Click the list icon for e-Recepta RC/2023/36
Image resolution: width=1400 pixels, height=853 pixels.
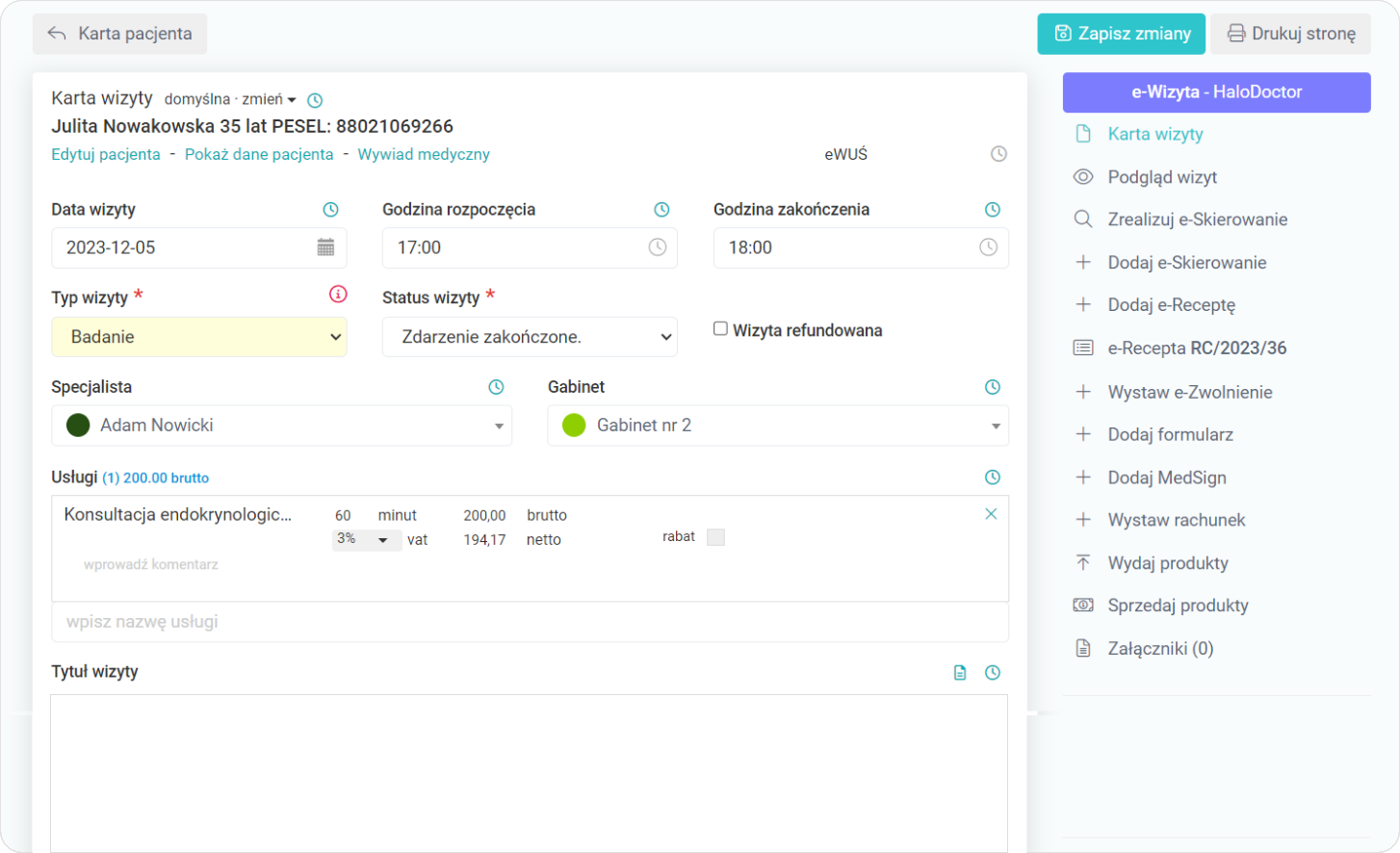1083,348
